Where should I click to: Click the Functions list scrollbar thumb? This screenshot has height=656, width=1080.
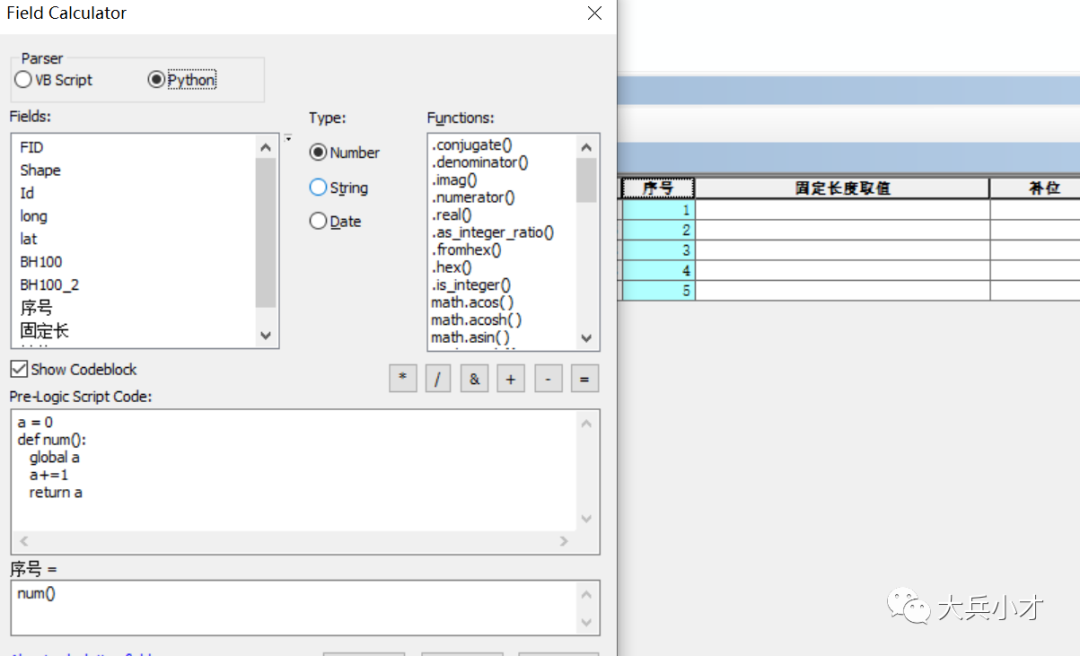click(x=586, y=181)
